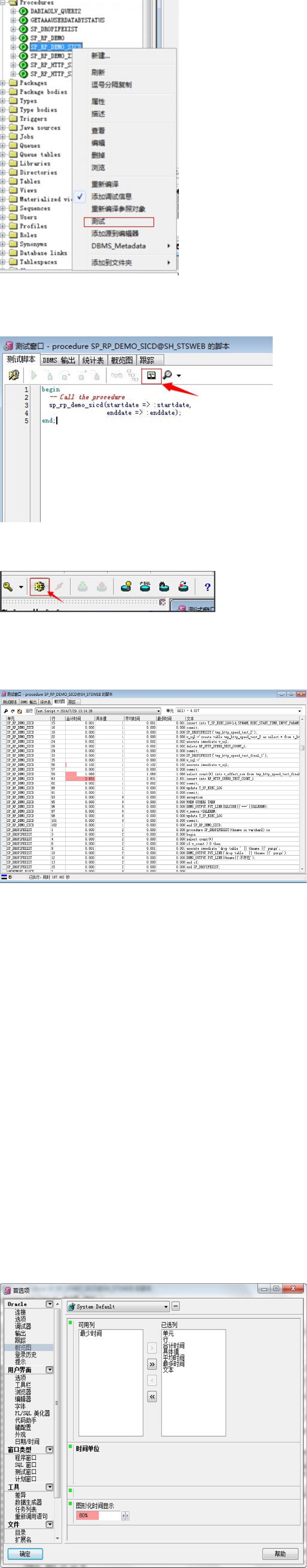Screen dimensions: 307x1568
Task: Open the 单元 unit filter dropdown
Action: (x=299, y=711)
